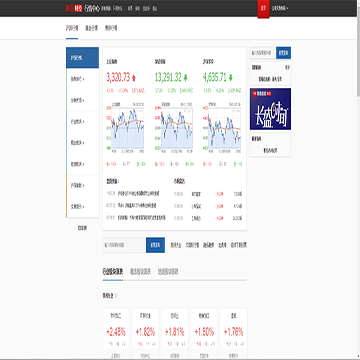The image size is (360, 360).
Task: Click the dark blue banner advertisement
Action: [270, 109]
